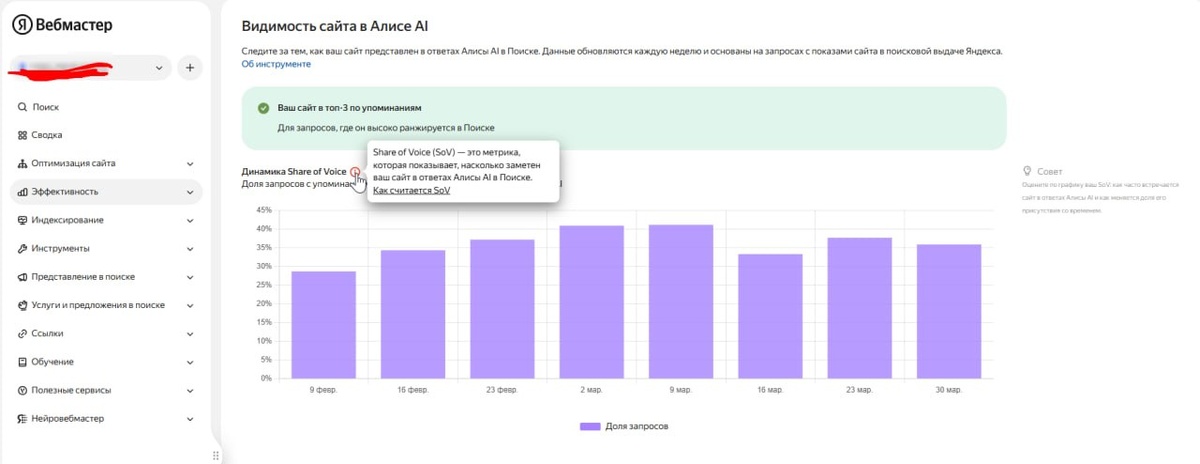Viewport: 1200px width, 464px height.
Task: Expand Услуги и предложения в поиске chevron
Action: coord(190,305)
